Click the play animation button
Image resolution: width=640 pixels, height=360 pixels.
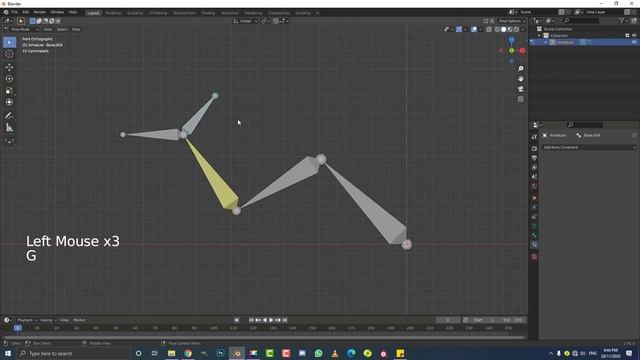271,320
